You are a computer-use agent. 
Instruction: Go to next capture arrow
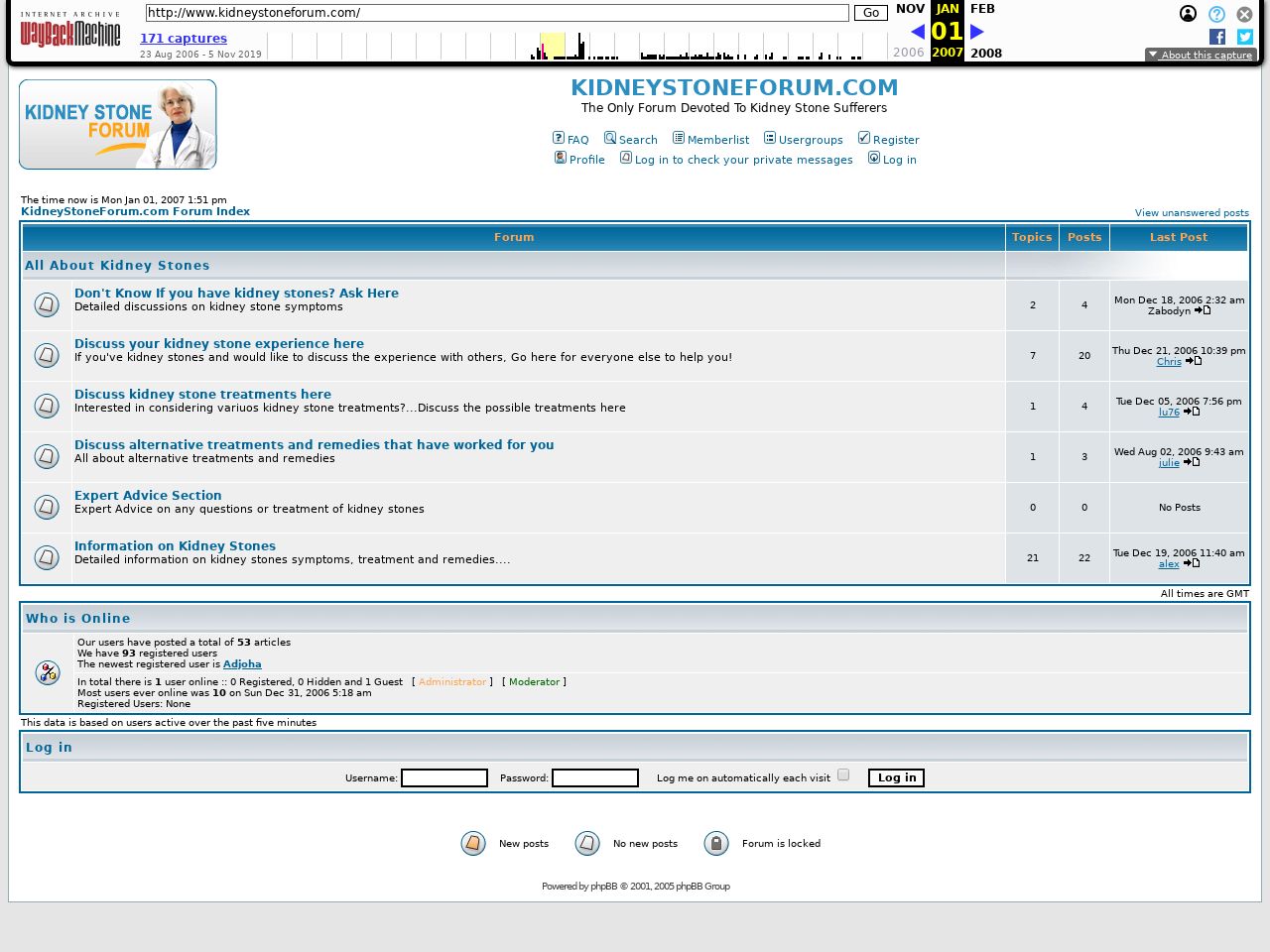(x=977, y=32)
